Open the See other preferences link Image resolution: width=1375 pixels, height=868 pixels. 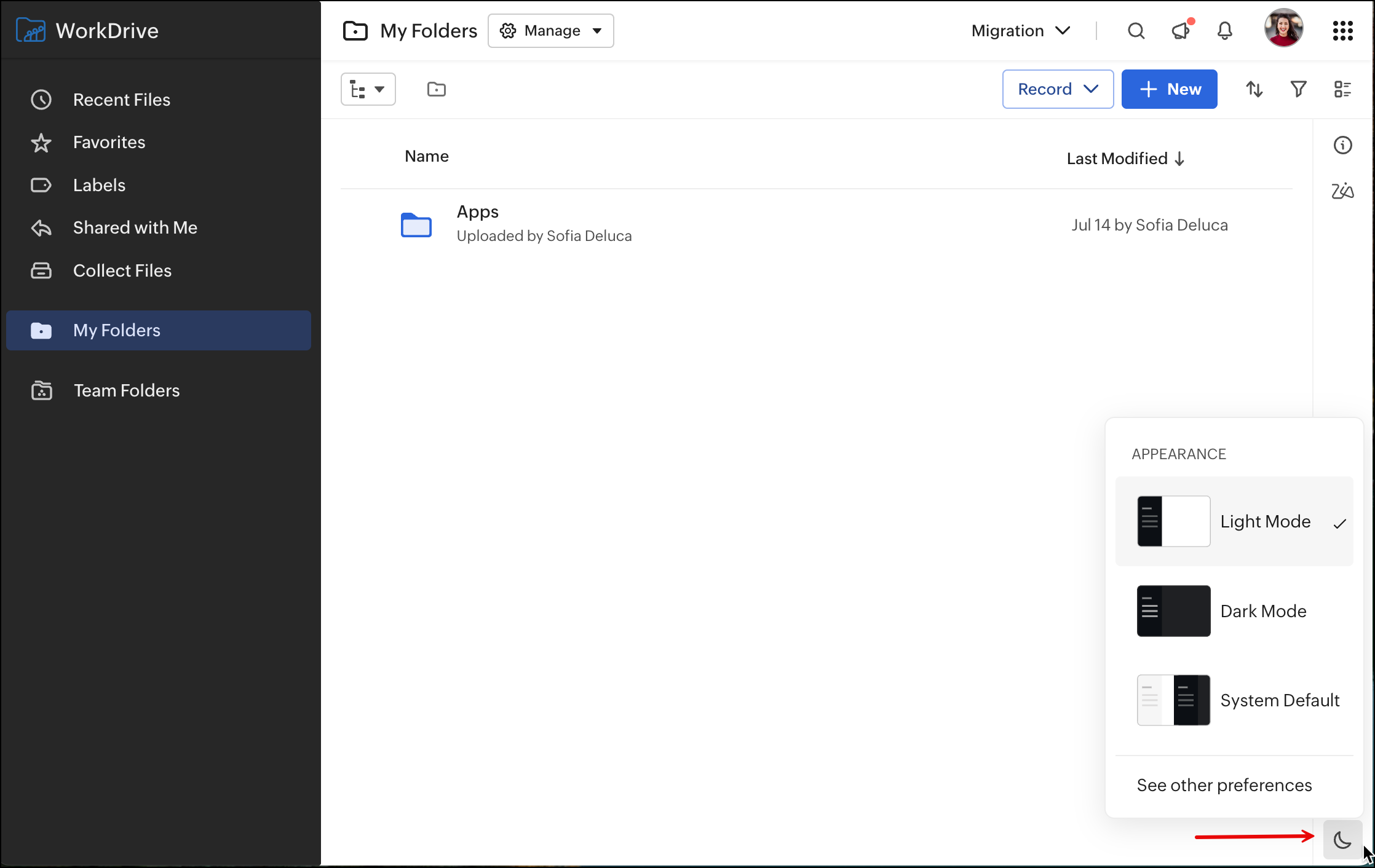click(x=1224, y=785)
